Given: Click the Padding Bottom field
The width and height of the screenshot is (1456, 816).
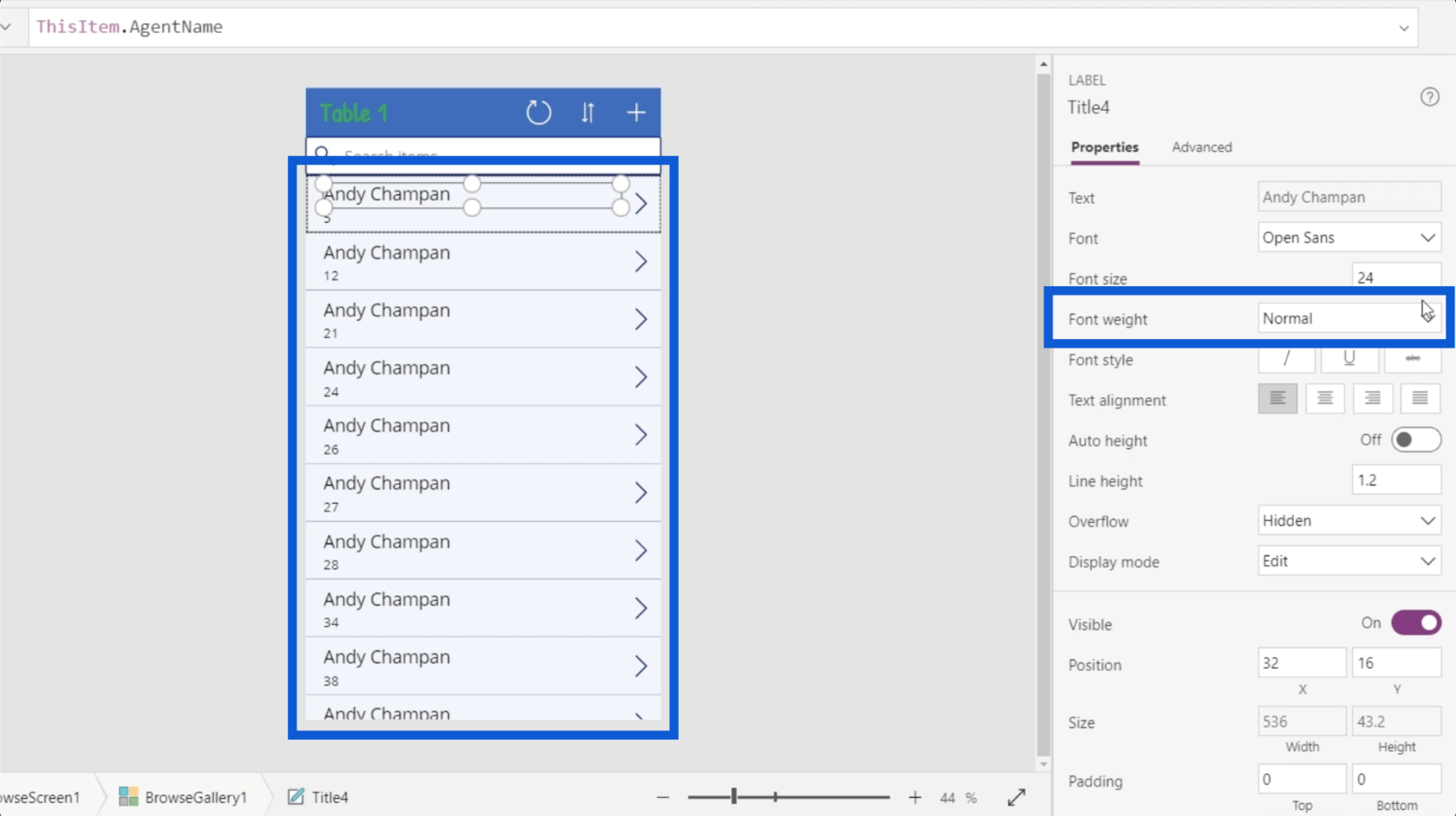Looking at the screenshot, I should 1396,779.
